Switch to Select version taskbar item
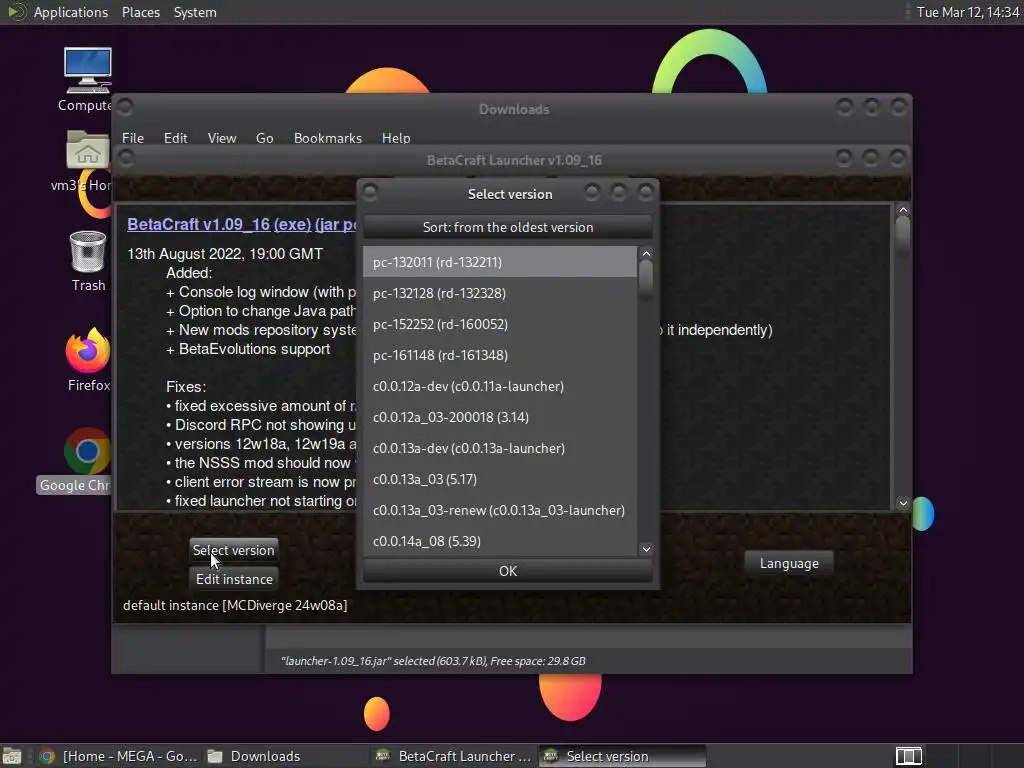This screenshot has height=768, width=1024. click(x=622, y=756)
